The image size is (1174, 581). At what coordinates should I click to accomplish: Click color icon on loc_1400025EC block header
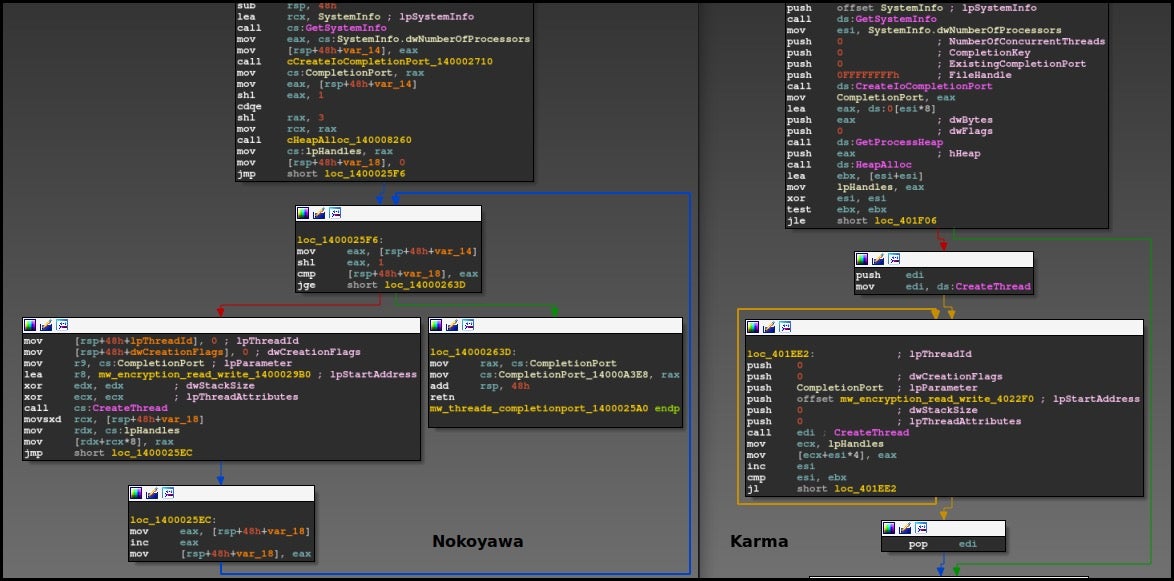[137, 493]
